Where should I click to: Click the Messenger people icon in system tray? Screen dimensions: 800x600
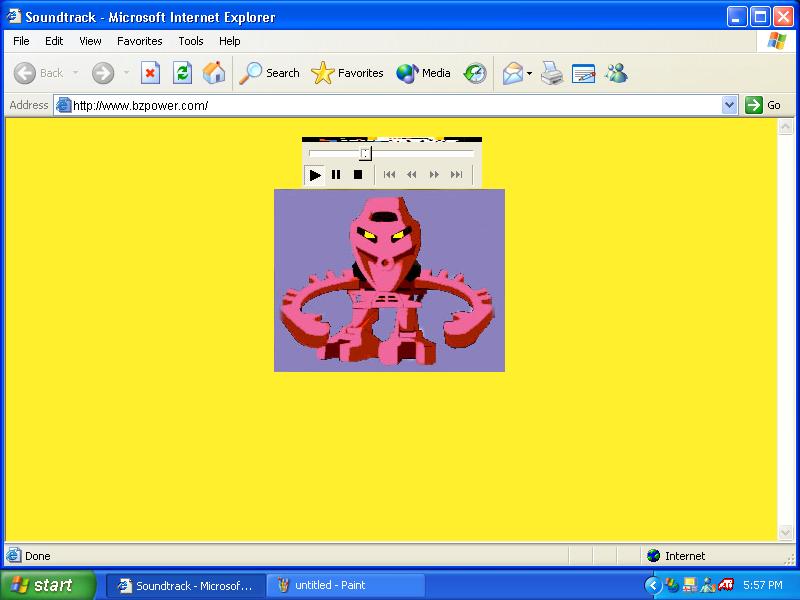pyautogui.click(x=708, y=585)
